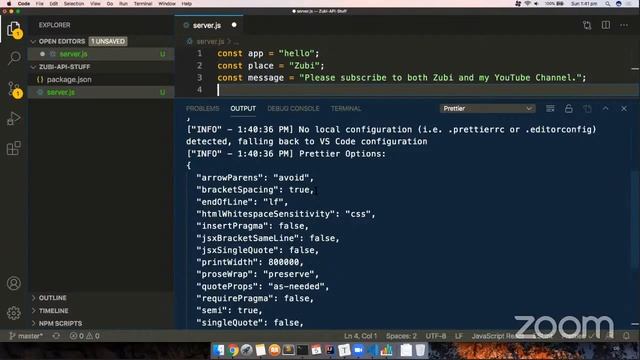Switch to the Terminal tab
Image resolution: width=640 pixels, height=360 pixels.
[x=346, y=109]
